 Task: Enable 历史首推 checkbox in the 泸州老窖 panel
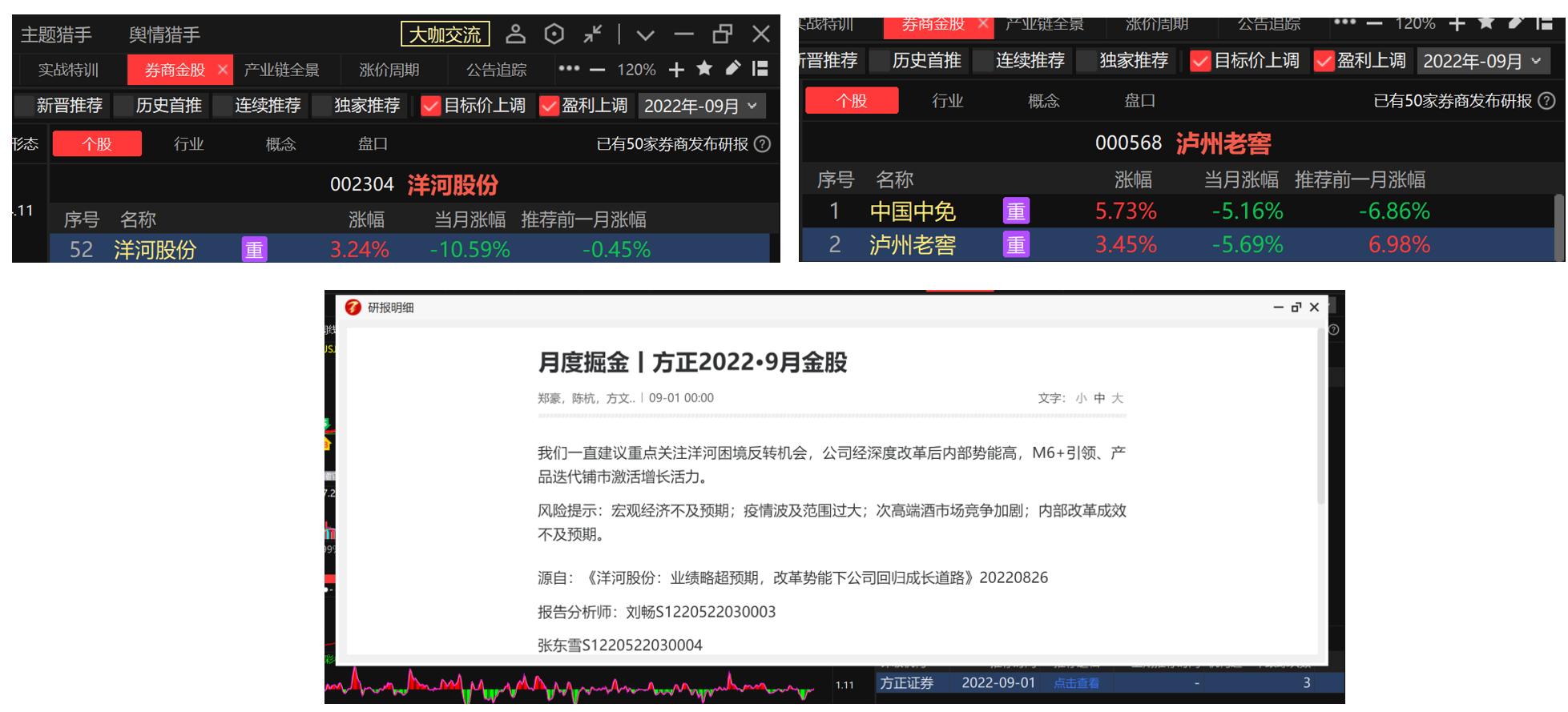click(880, 61)
